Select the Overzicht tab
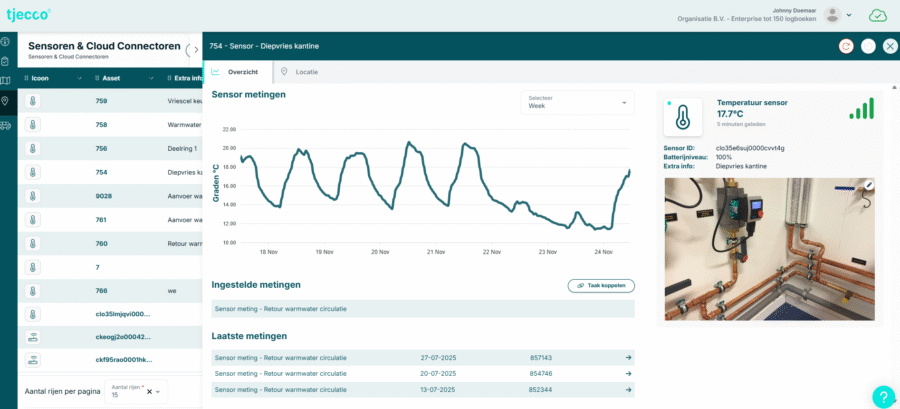This screenshot has width=900, height=409. coord(236,72)
